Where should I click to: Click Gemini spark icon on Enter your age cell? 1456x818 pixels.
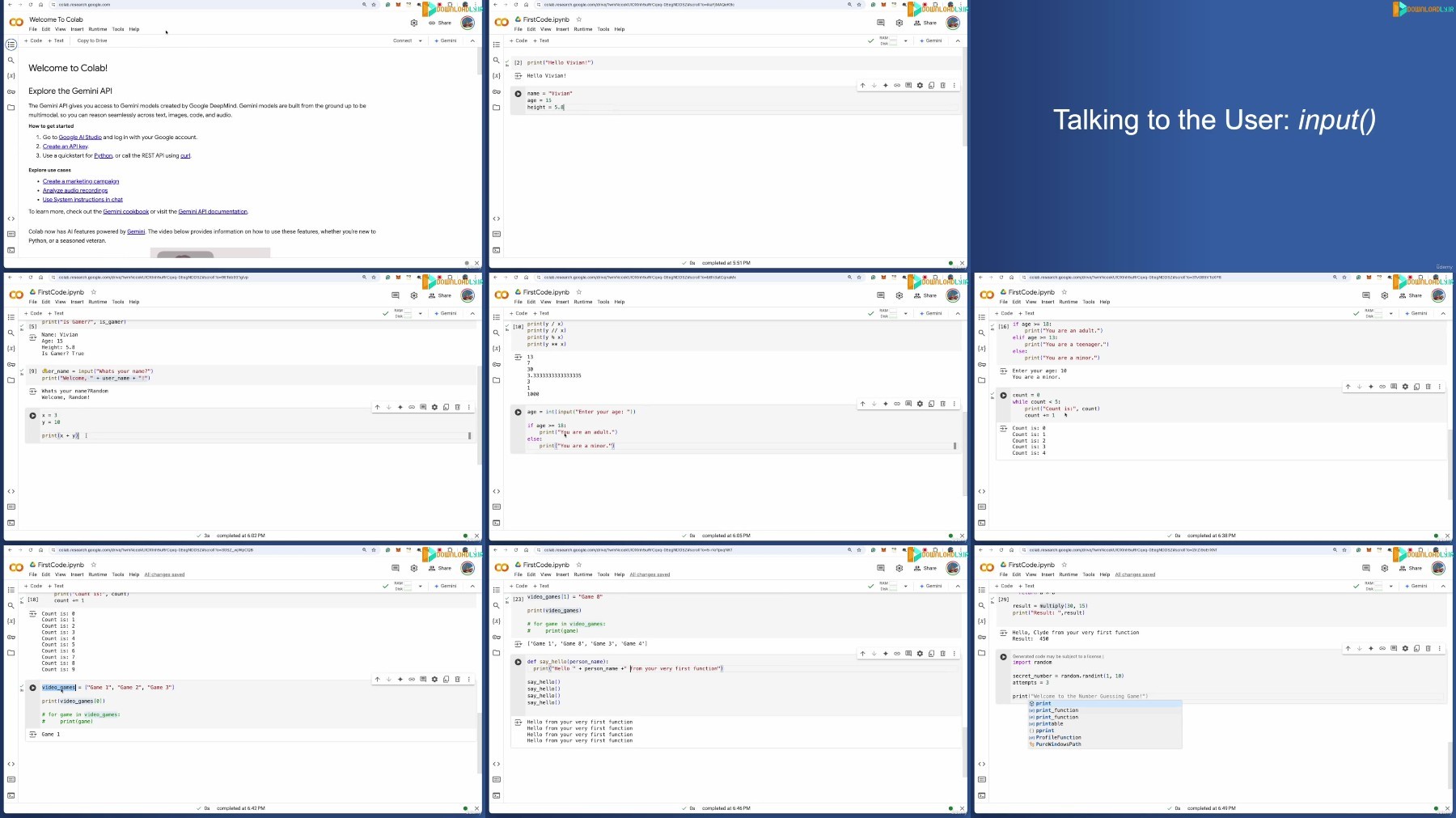pyautogui.click(x=885, y=404)
